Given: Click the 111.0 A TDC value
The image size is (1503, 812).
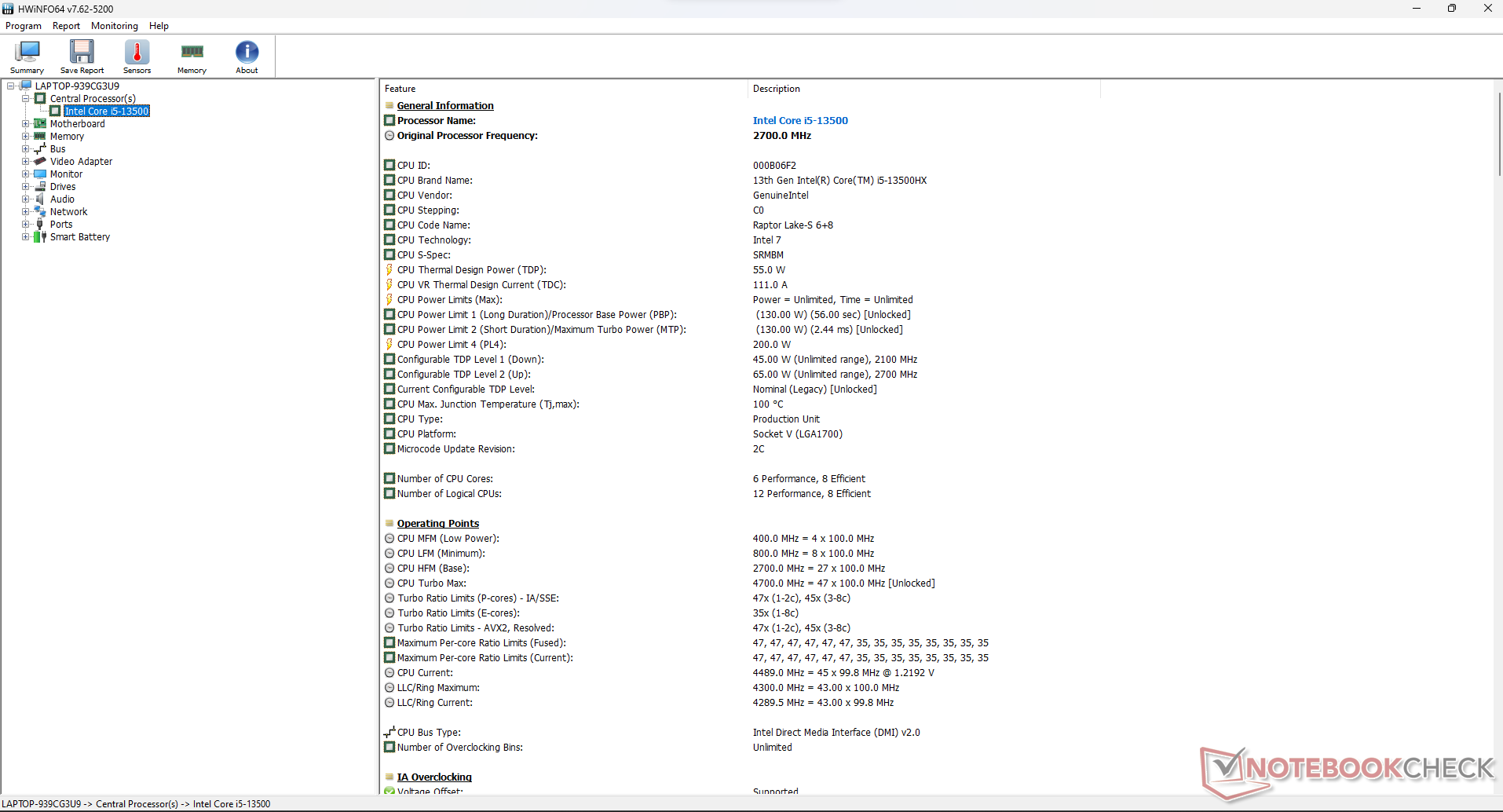Looking at the screenshot, I should point(770,285).
